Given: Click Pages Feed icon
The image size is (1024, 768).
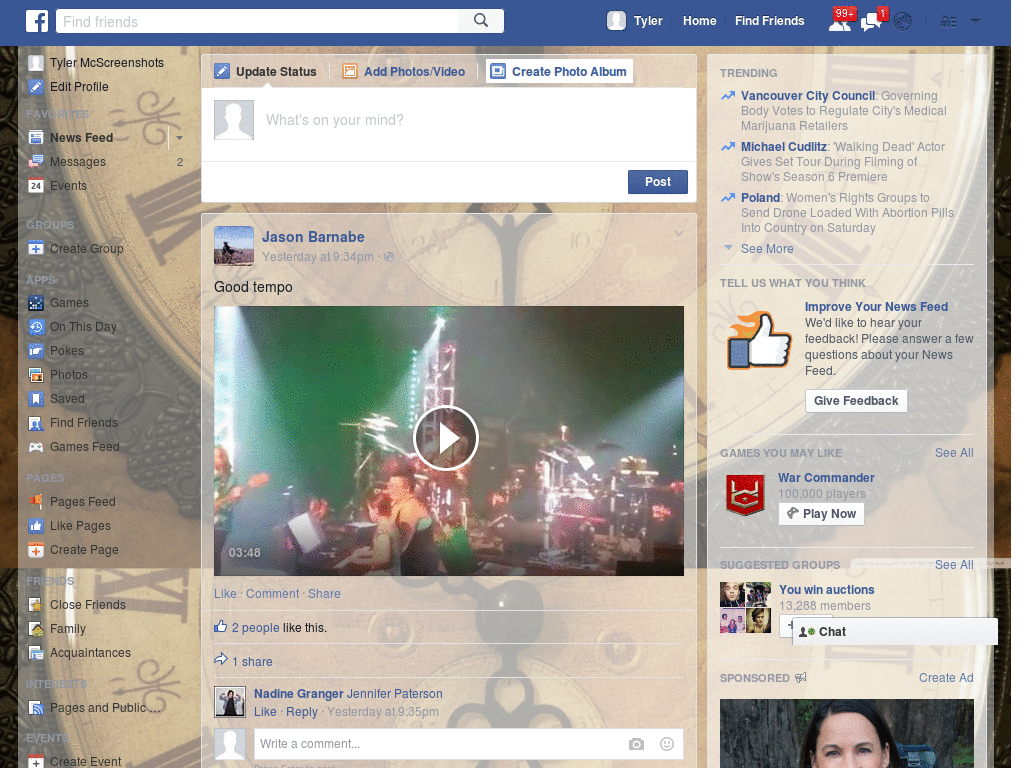Looking at the screenshot, I should [36, 502].
